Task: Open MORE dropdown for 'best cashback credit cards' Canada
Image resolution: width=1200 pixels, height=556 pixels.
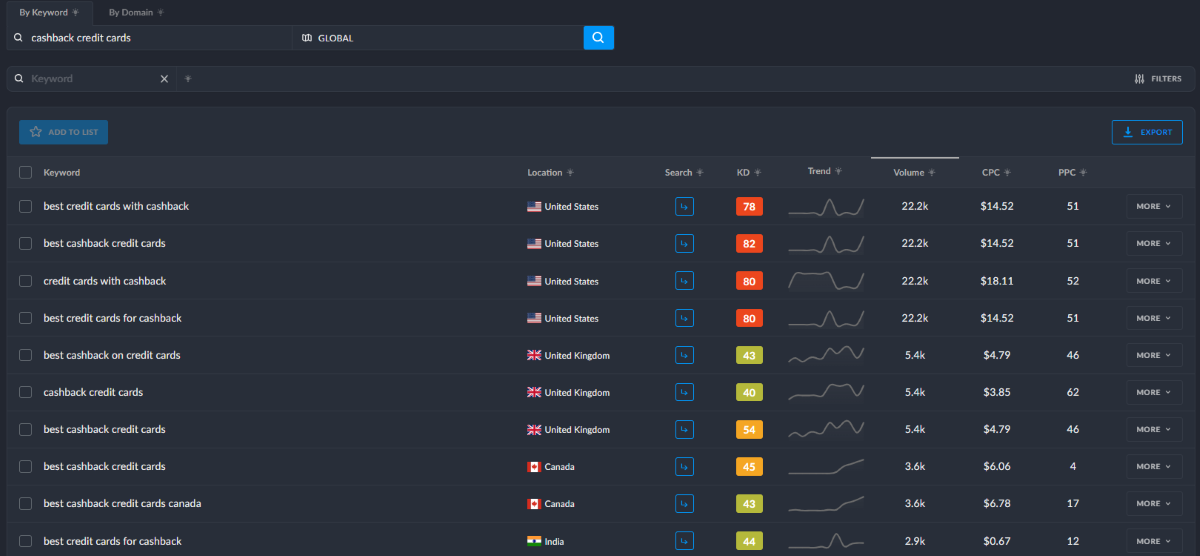Action: 1154,467
